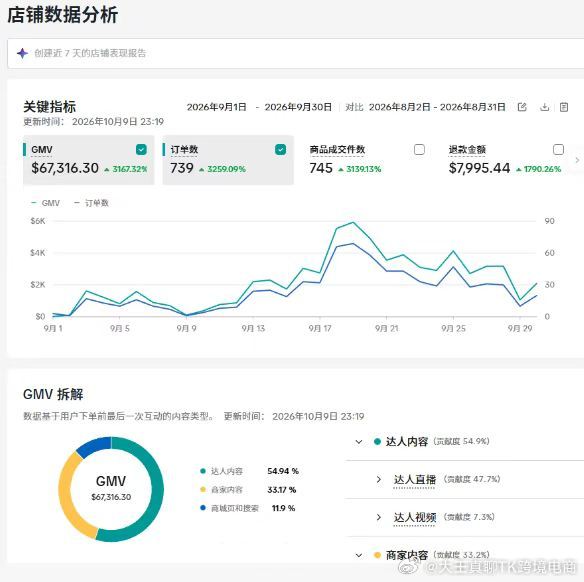This screenshot has height=582, width=584.
Task: Select the GMV metric card
Action: pos(88,160)
